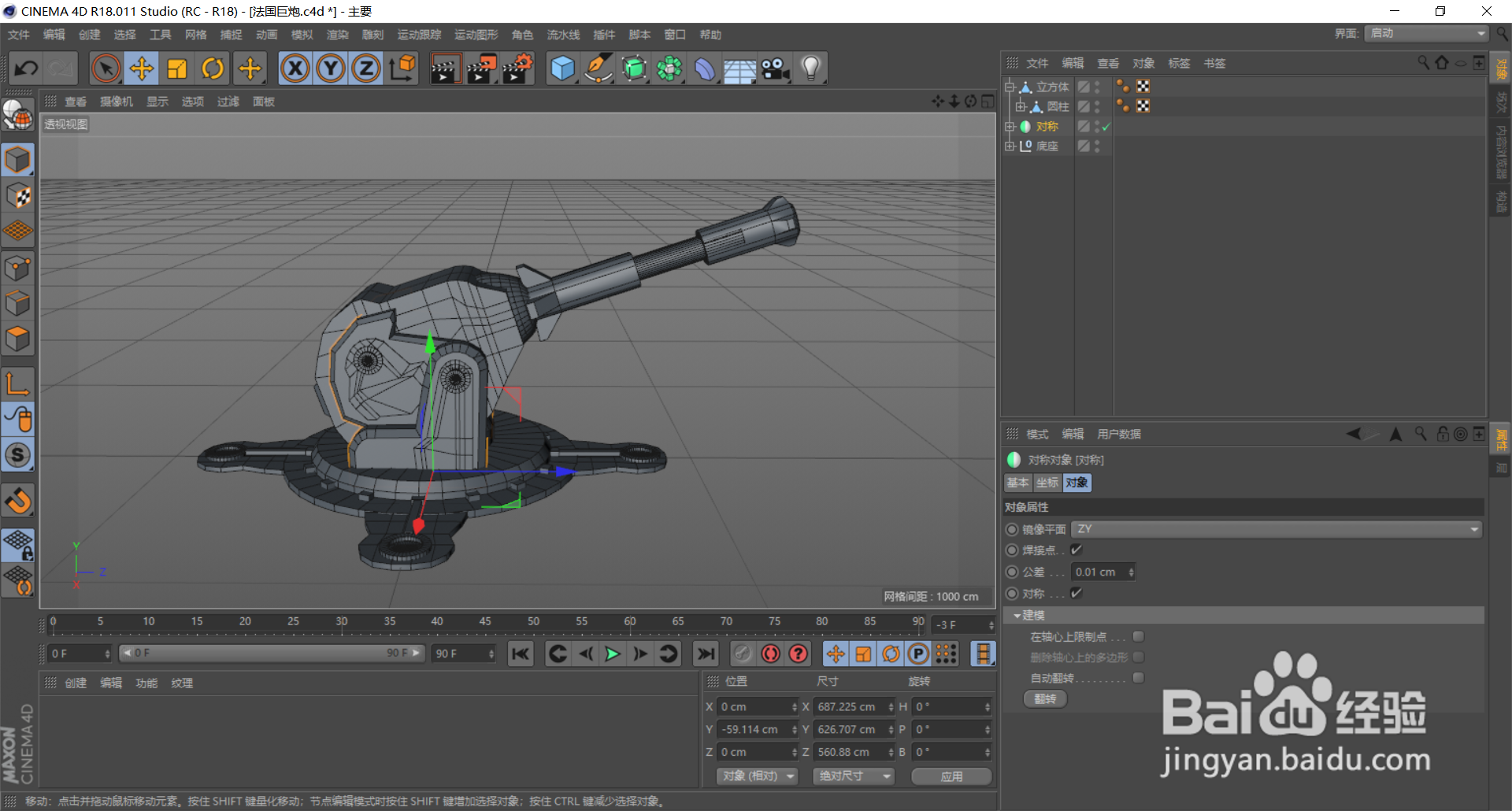Toggle the 焊接点 checkbox
This screenshot has width=1512, height=811.
tap(1077, 550)
